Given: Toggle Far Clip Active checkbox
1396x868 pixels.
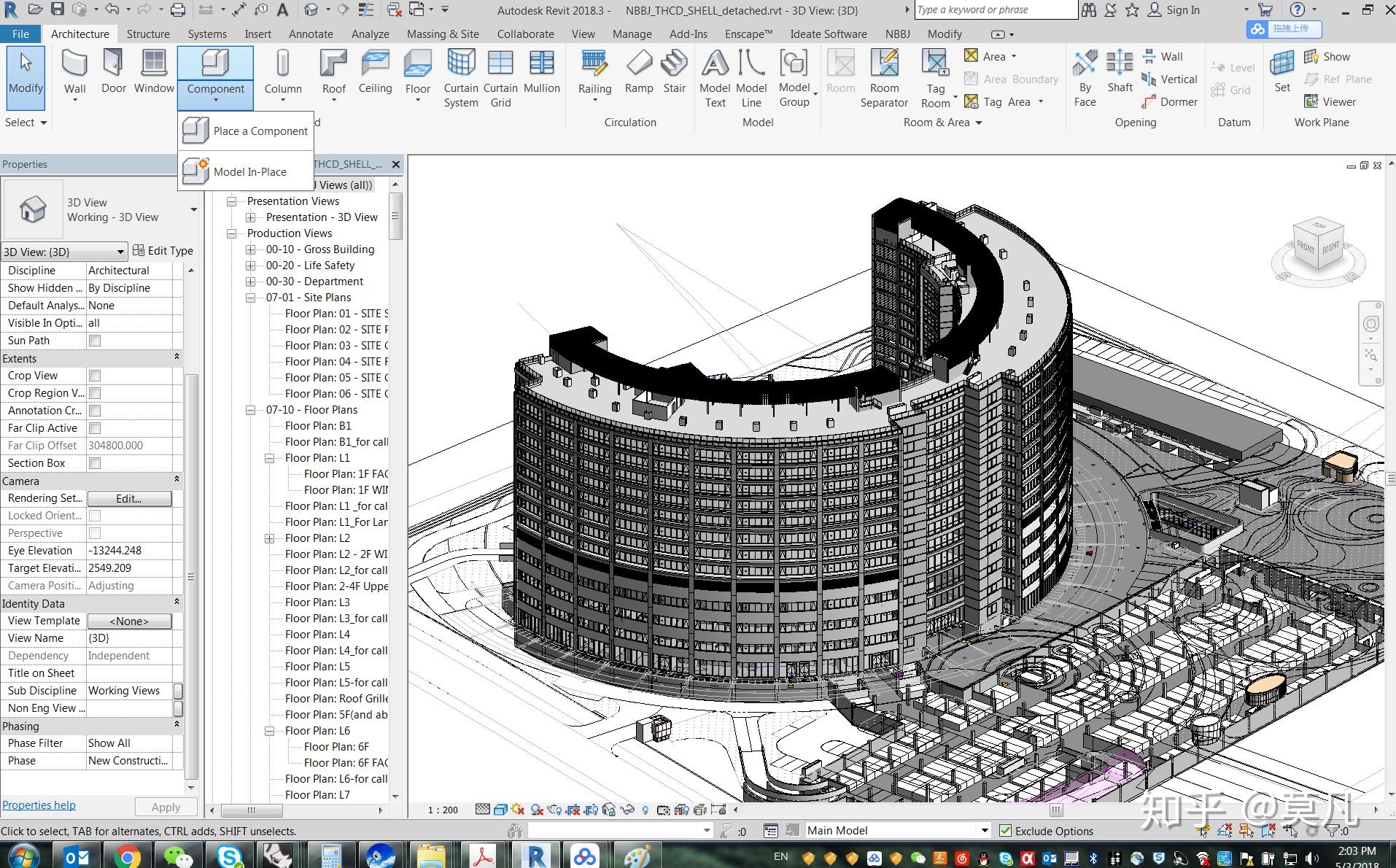Looking at the screenshot, I should pyautogui.click(x=95, y=428).
